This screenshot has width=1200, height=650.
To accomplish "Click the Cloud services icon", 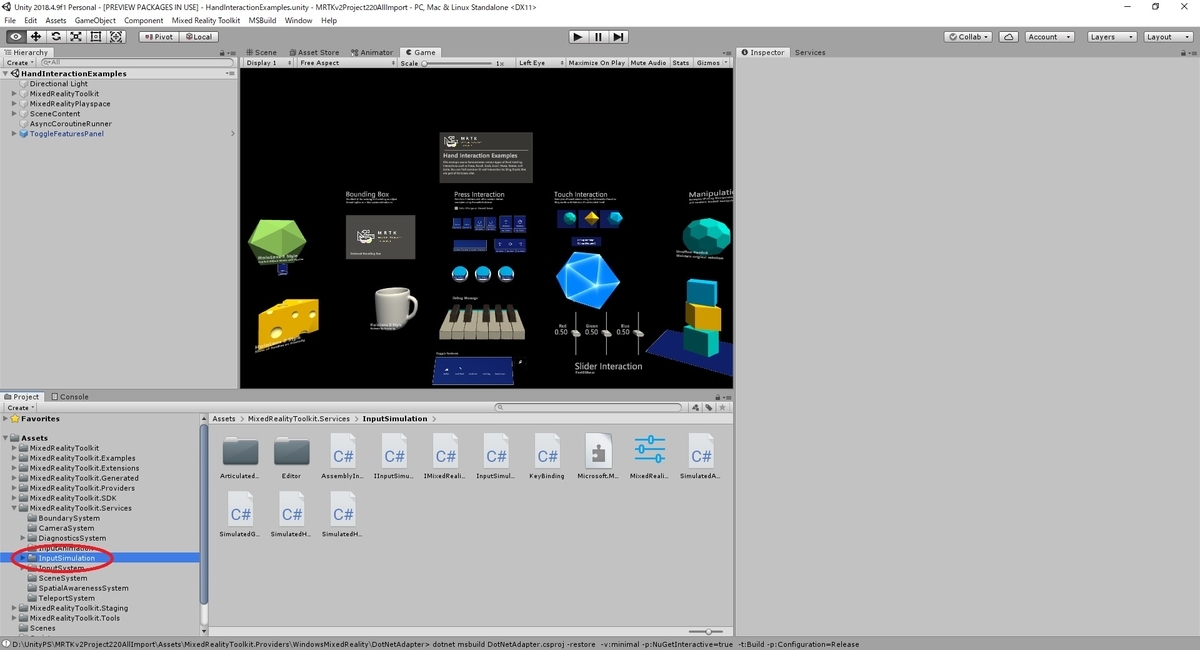I will click(x=1008, y=36).
